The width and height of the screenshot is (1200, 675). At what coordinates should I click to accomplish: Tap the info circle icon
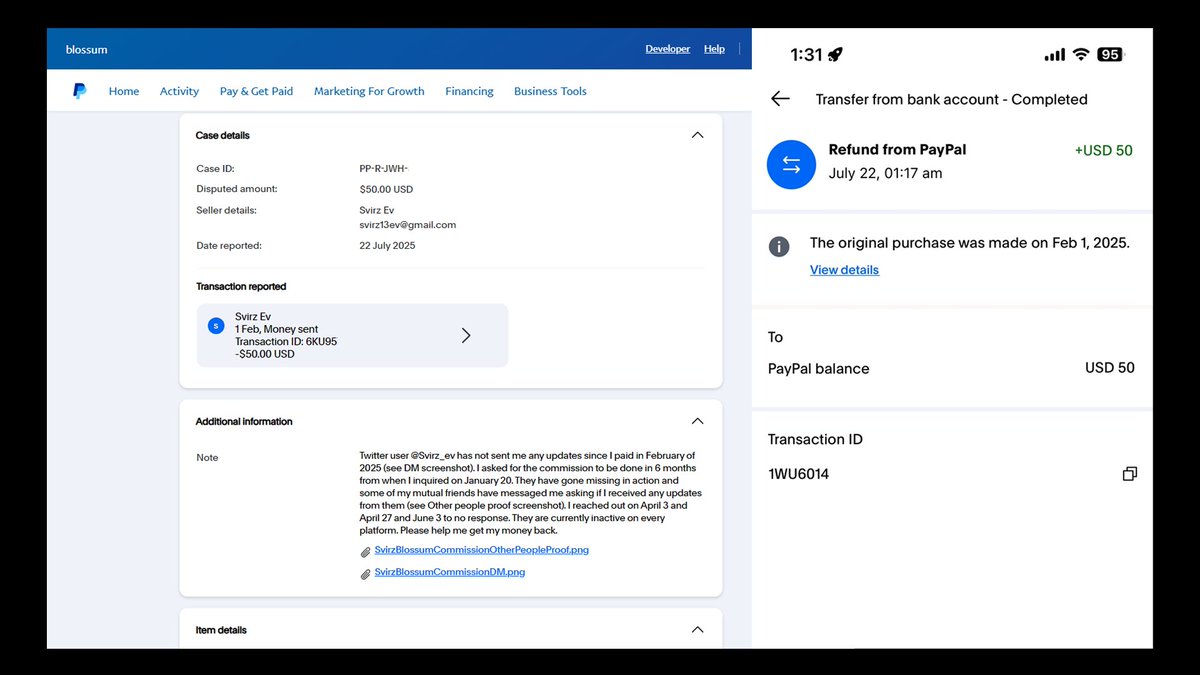pos(779,246)
